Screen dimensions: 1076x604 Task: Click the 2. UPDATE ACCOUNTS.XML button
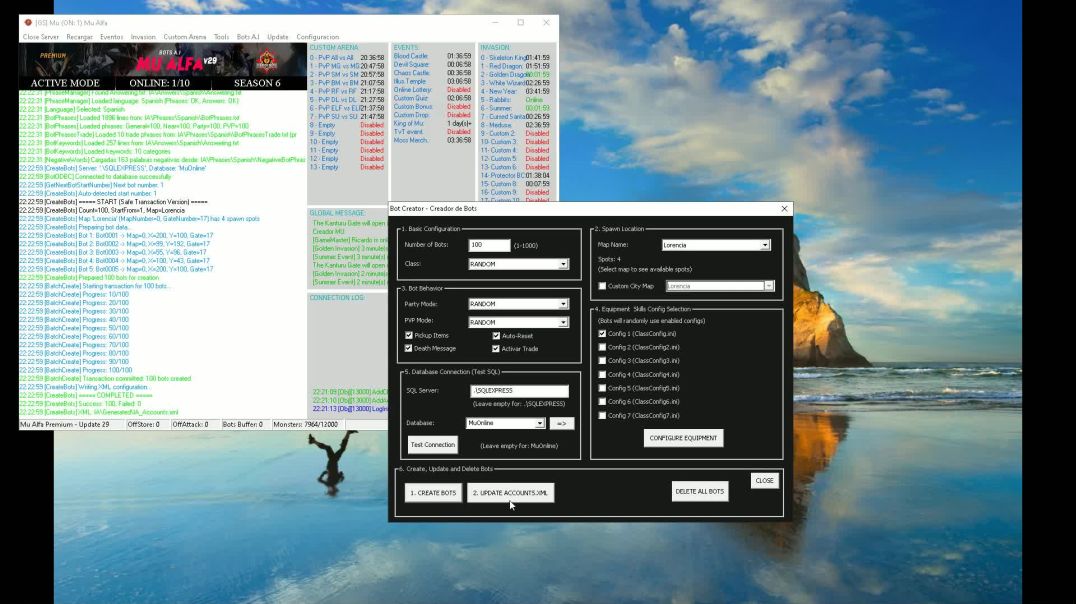(x=510, y=493)
